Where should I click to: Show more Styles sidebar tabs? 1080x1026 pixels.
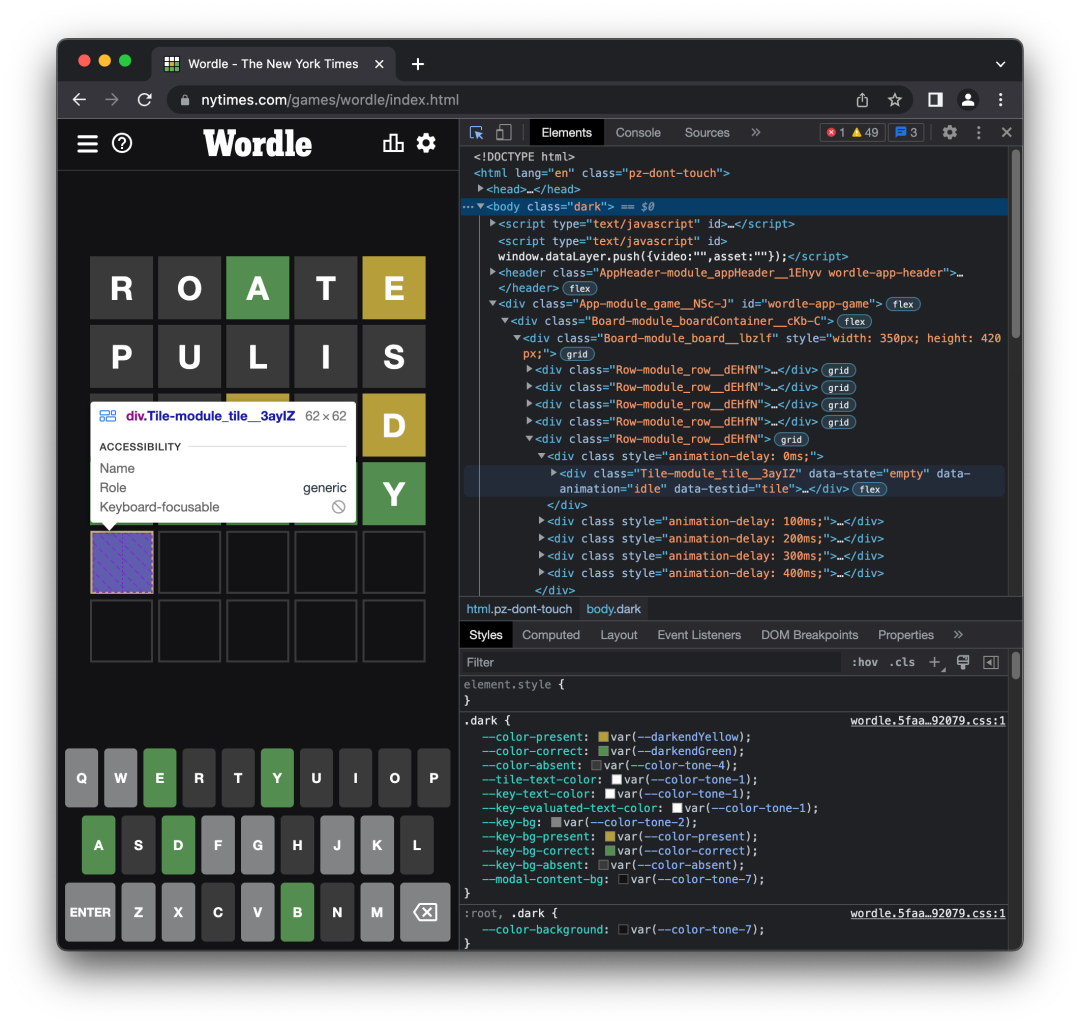click(x=958, y=635)
